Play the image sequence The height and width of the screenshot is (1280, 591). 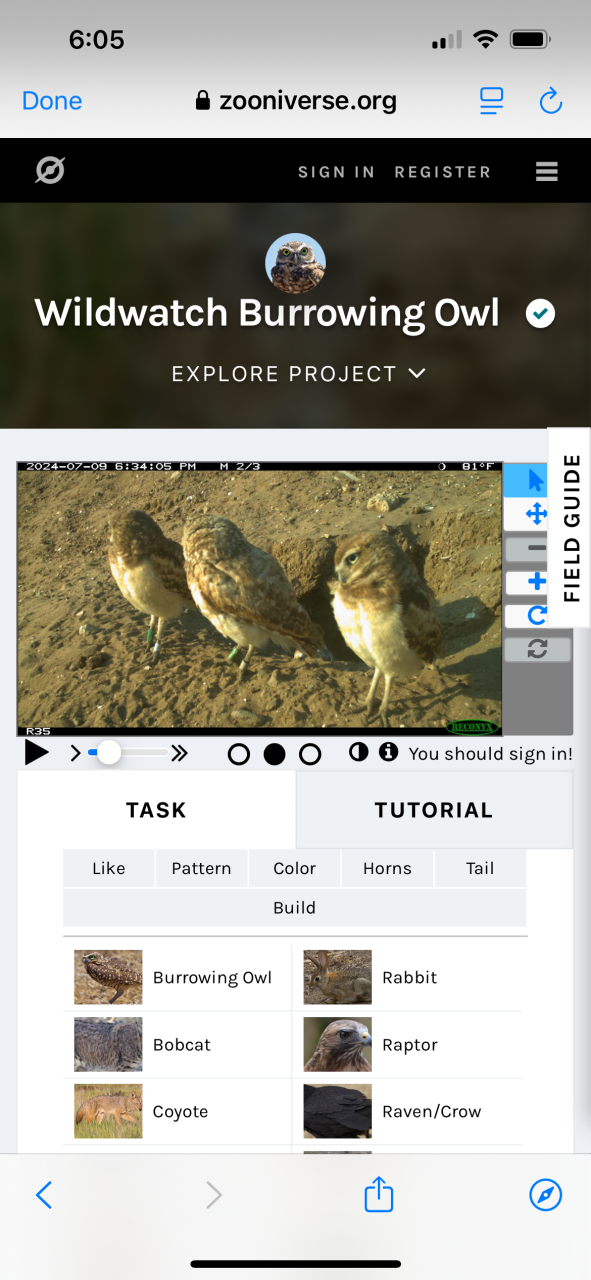[x=37, y=753]
